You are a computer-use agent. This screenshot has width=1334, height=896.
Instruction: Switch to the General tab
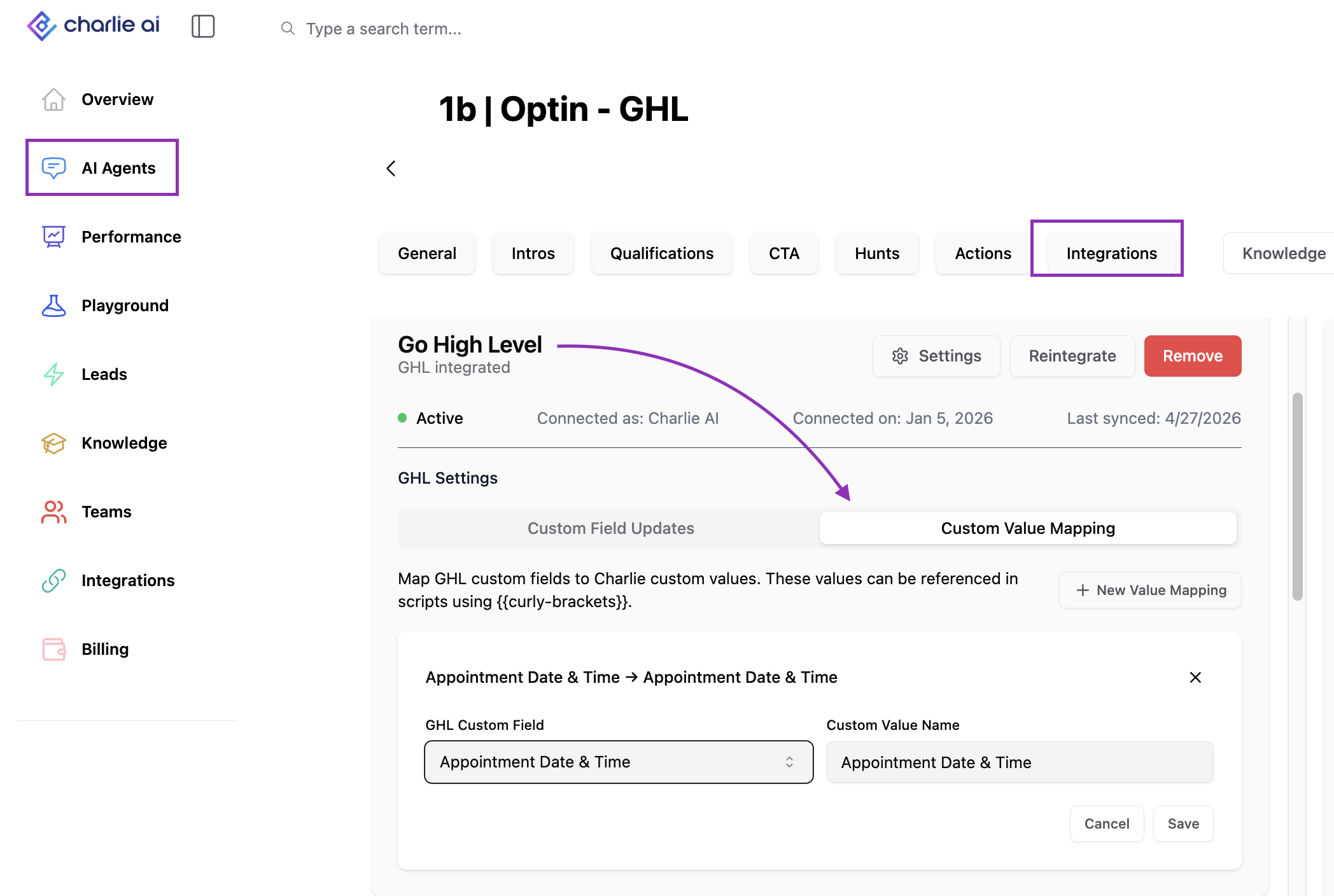tap(427, 253)
